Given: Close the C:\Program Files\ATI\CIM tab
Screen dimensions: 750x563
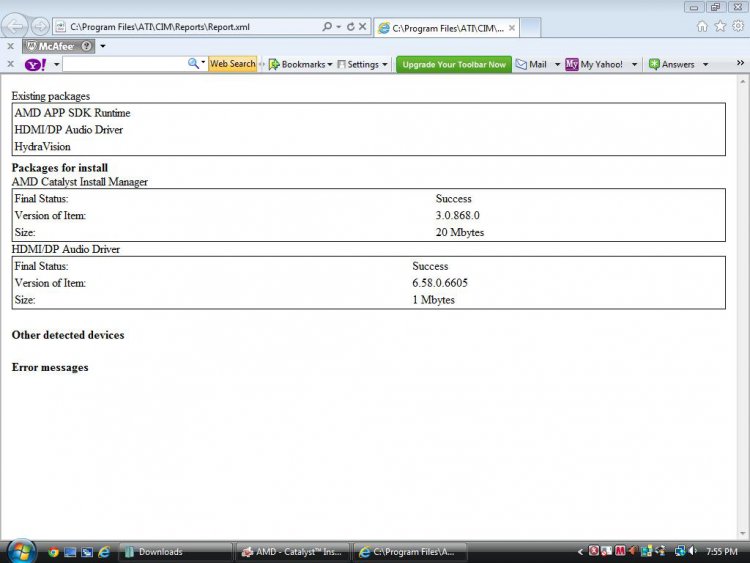Looking at the screenshot, I should [512, 28].
